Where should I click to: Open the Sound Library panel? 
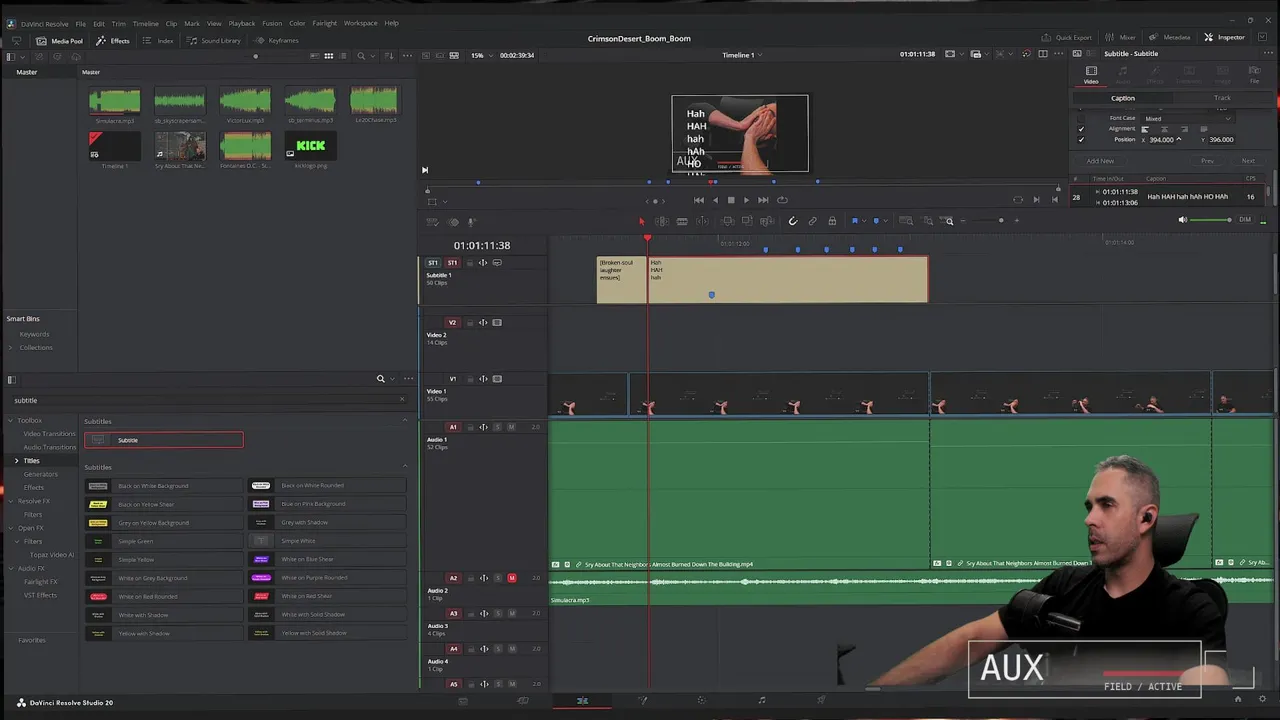213,40
